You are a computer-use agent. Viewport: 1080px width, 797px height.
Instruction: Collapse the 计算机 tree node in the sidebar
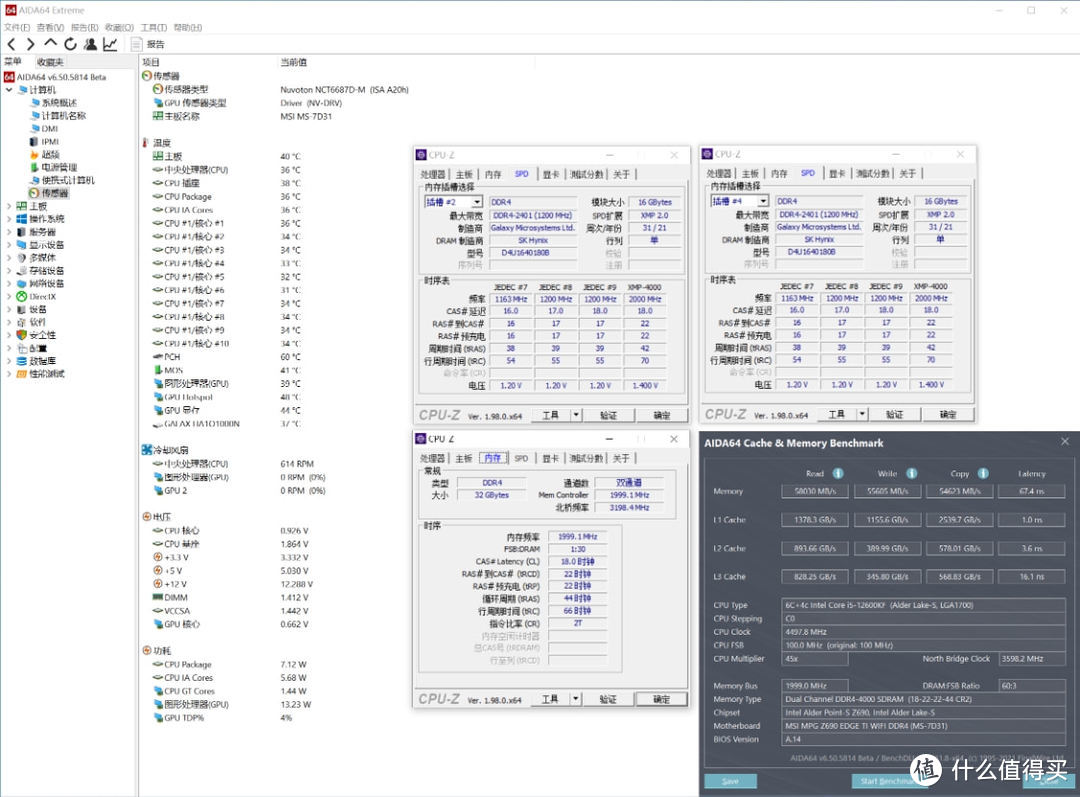click(x=7, y=90)
